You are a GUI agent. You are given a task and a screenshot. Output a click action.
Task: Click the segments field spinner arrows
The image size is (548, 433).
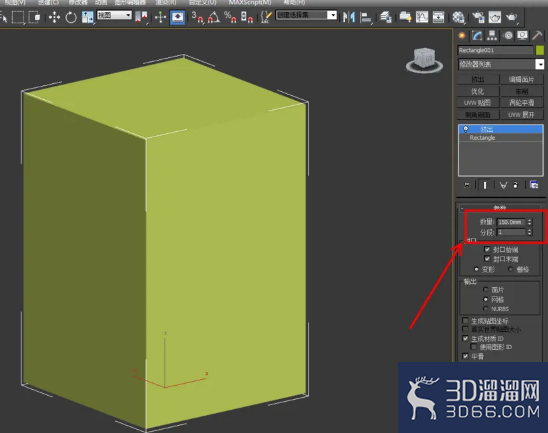[x=529, y=232]
